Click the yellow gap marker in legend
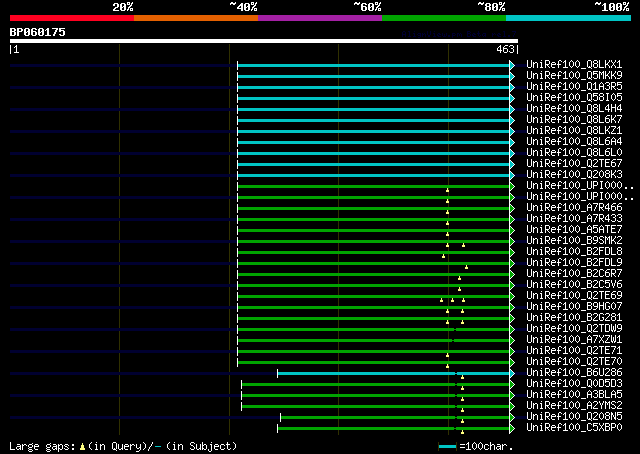Image resolution: width=640 pixels, height=454 pixels. (82, 447)
